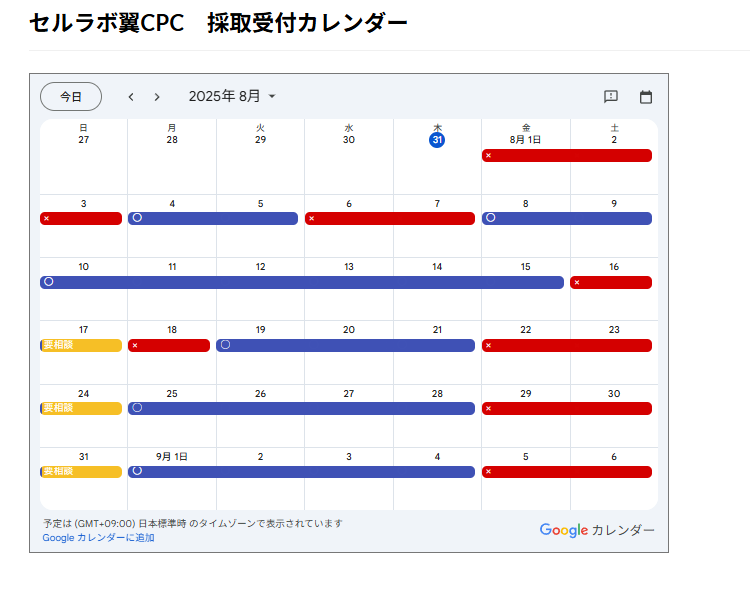
Task: Select the highlighted date 31 circle
Action: [437, 140]
